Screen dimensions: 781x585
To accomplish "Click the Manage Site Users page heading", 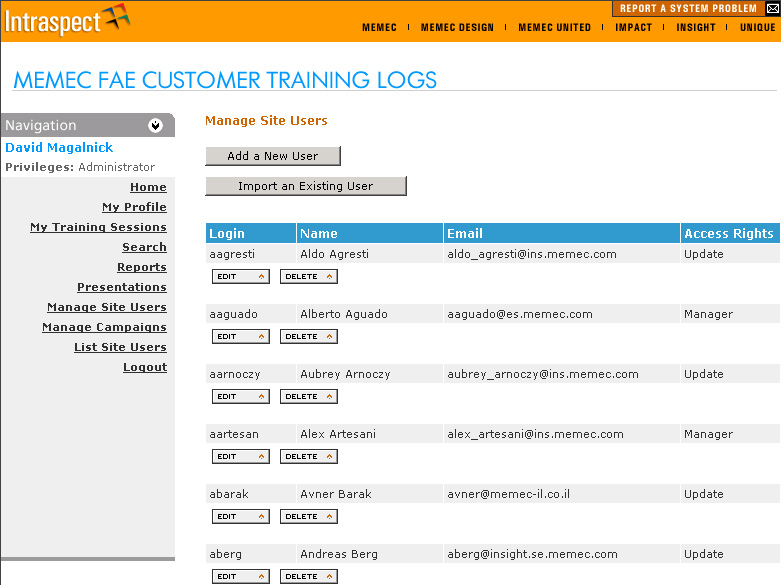I will [266, 121].
